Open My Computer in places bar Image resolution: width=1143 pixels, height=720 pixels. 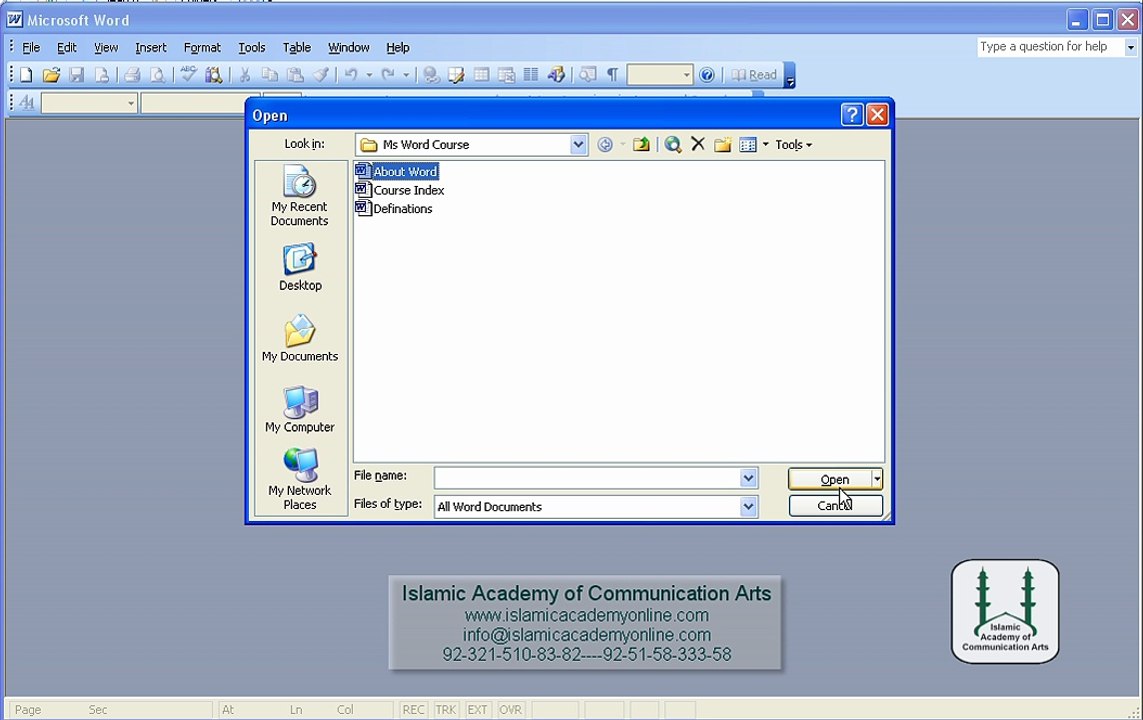300,409
